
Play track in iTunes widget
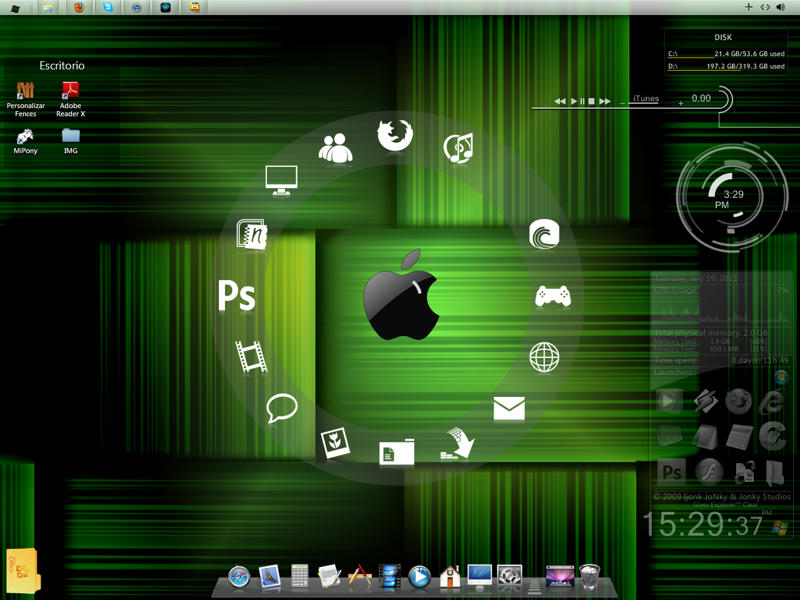pos(573,101)
